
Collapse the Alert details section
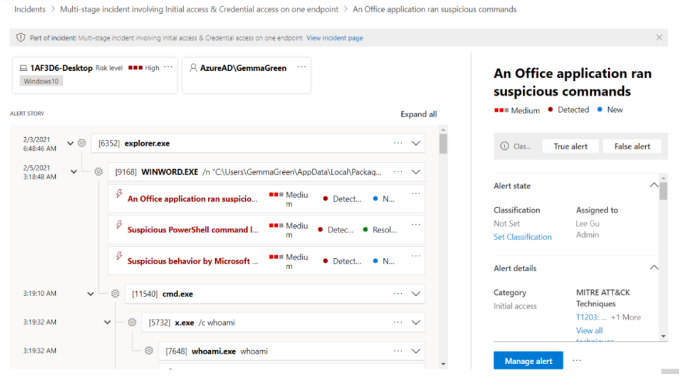point(654,267)
